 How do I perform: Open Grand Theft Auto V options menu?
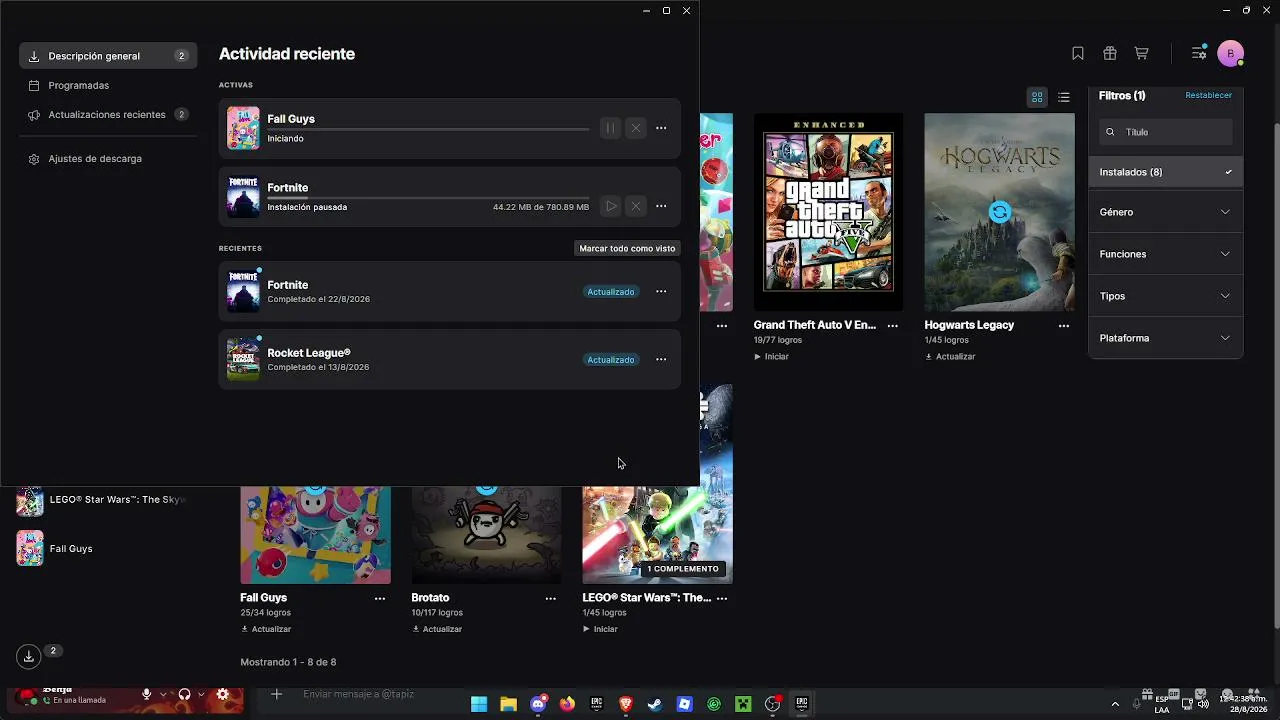(x=893, y=326)
